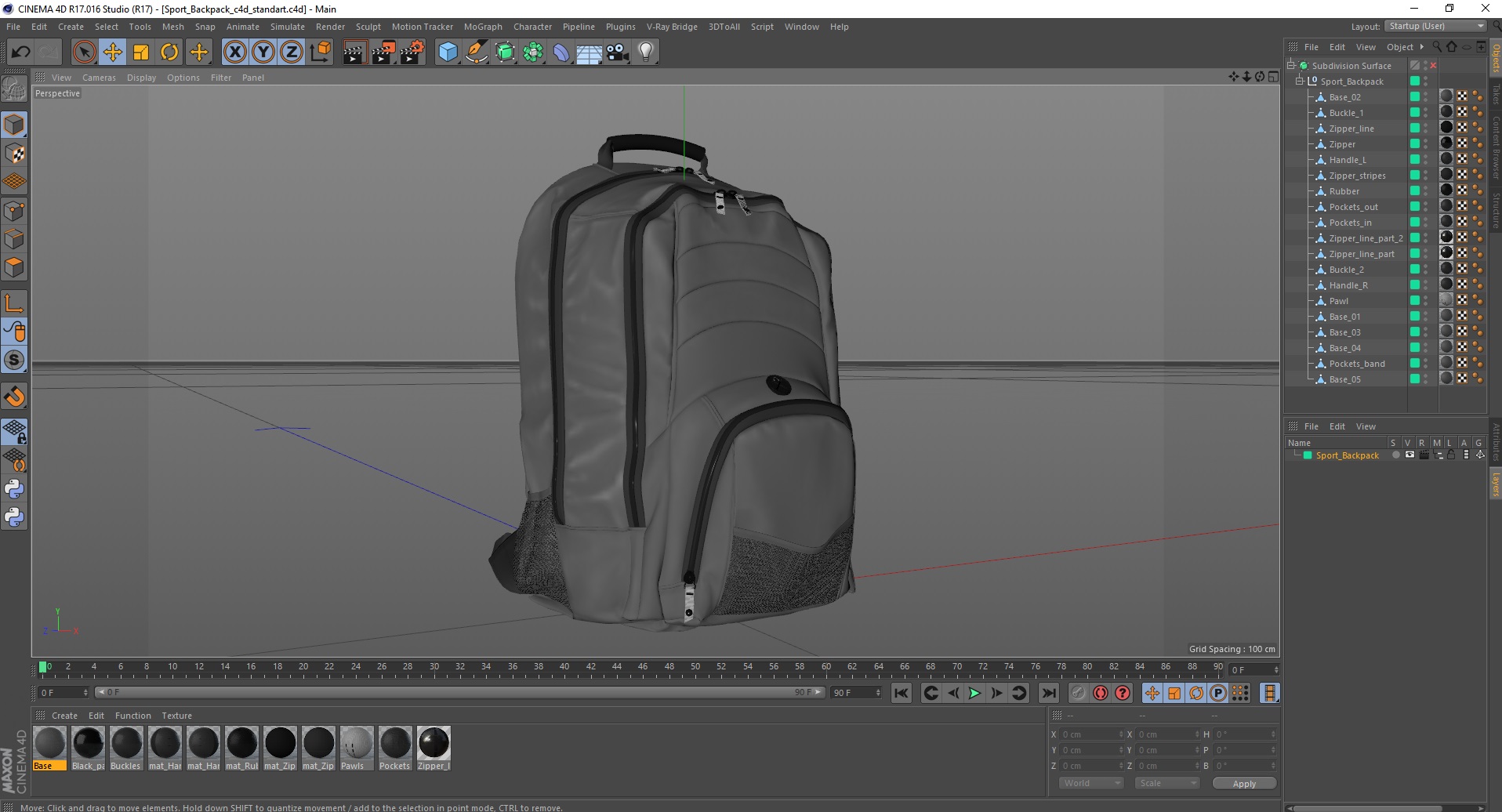The height and width of the screenshot is (812, 1502).
Task: Switch to Polygons mode
Action: click(14, 267)
